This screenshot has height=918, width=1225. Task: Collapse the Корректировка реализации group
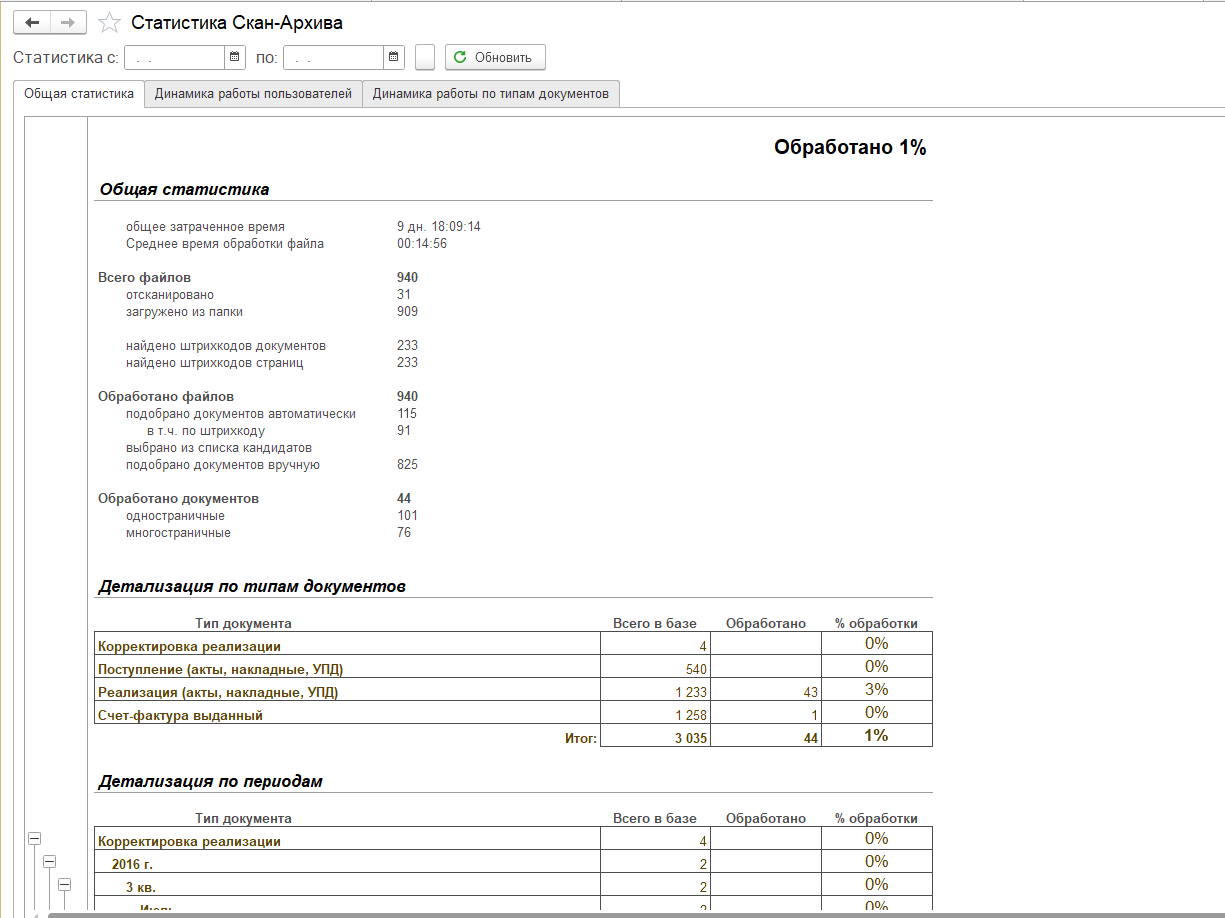[x=34, y=839]
